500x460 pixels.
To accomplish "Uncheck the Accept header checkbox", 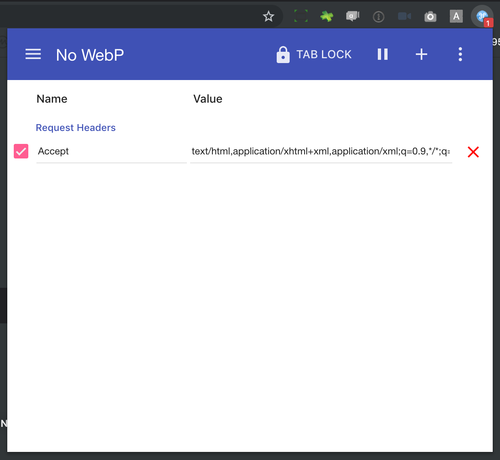I will (x=21, y=151).
